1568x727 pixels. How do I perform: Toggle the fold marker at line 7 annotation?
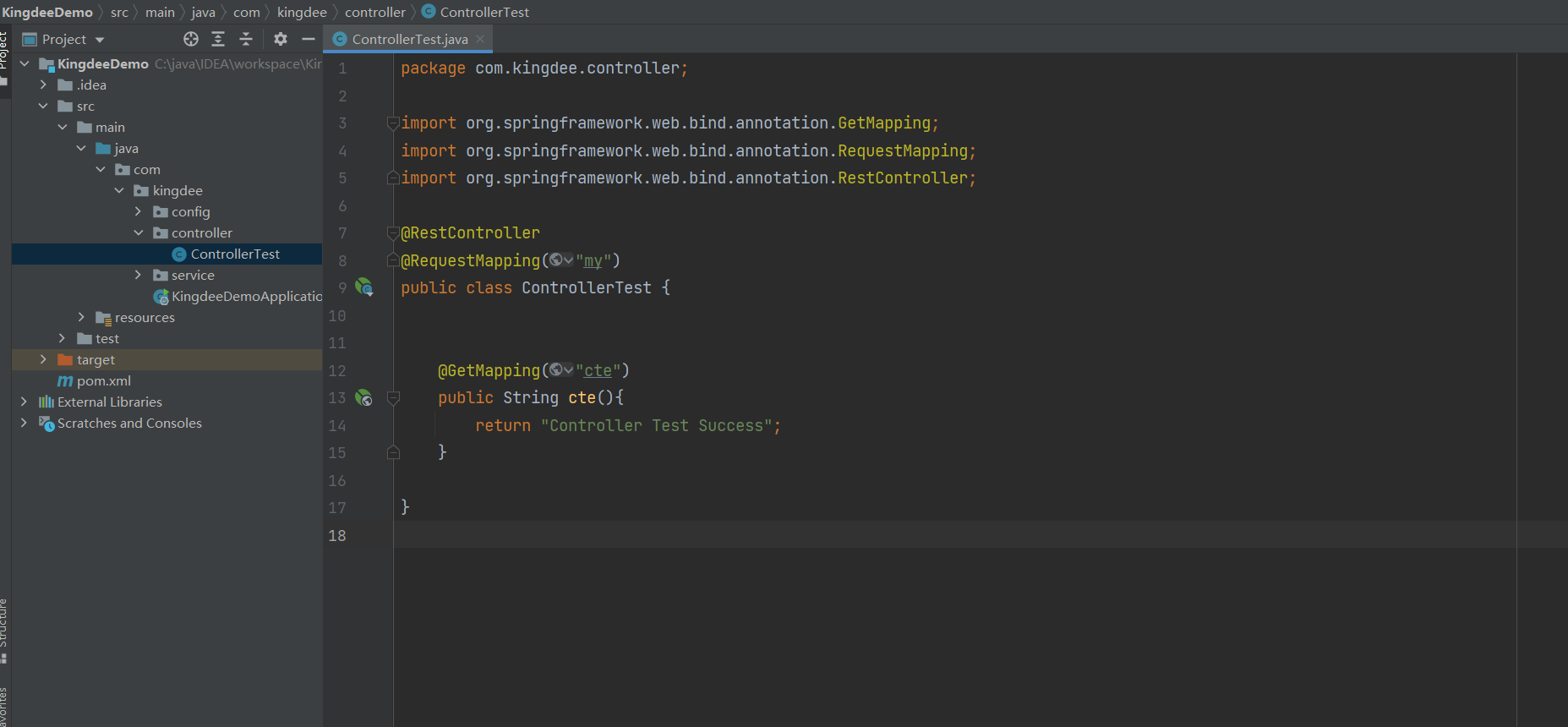click(x=393, y=233)
